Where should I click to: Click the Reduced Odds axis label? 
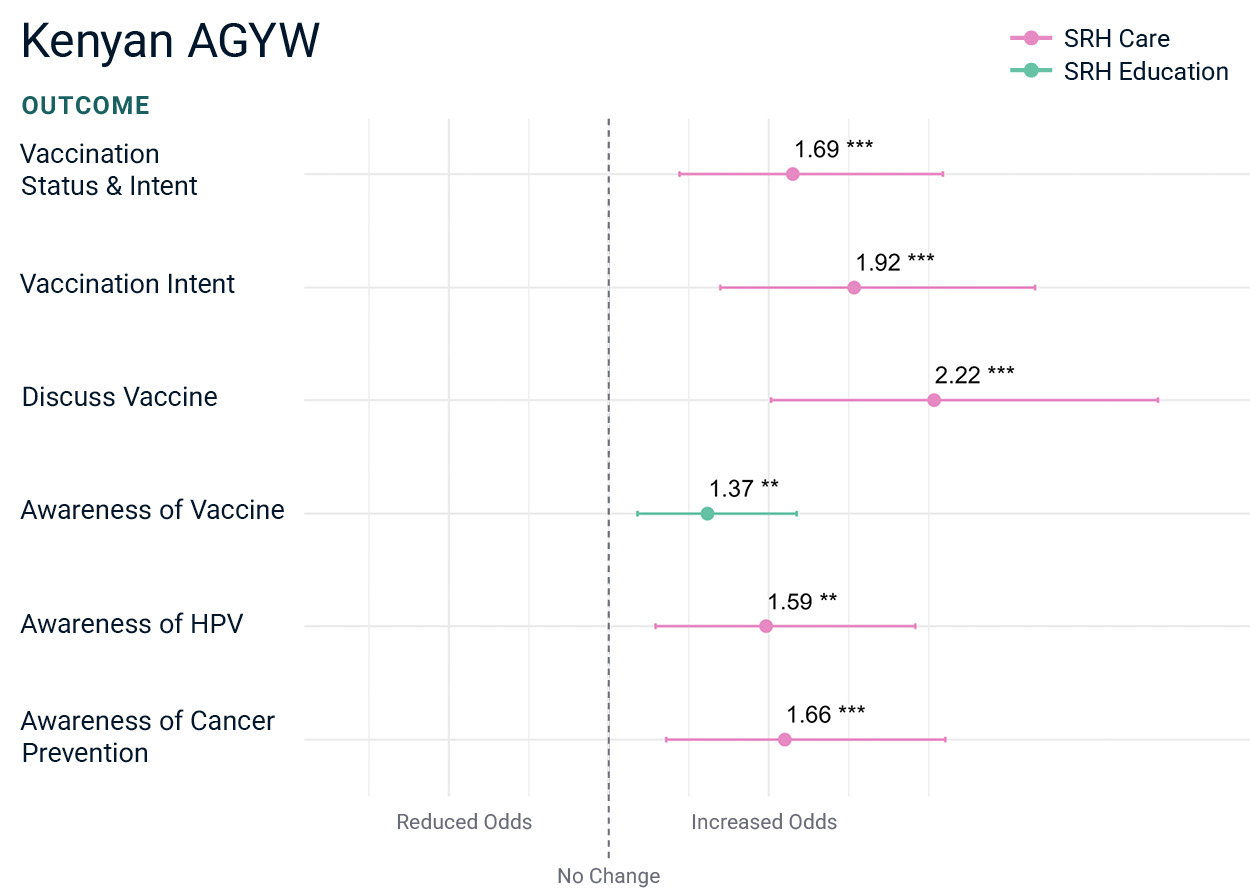(464, 822)
